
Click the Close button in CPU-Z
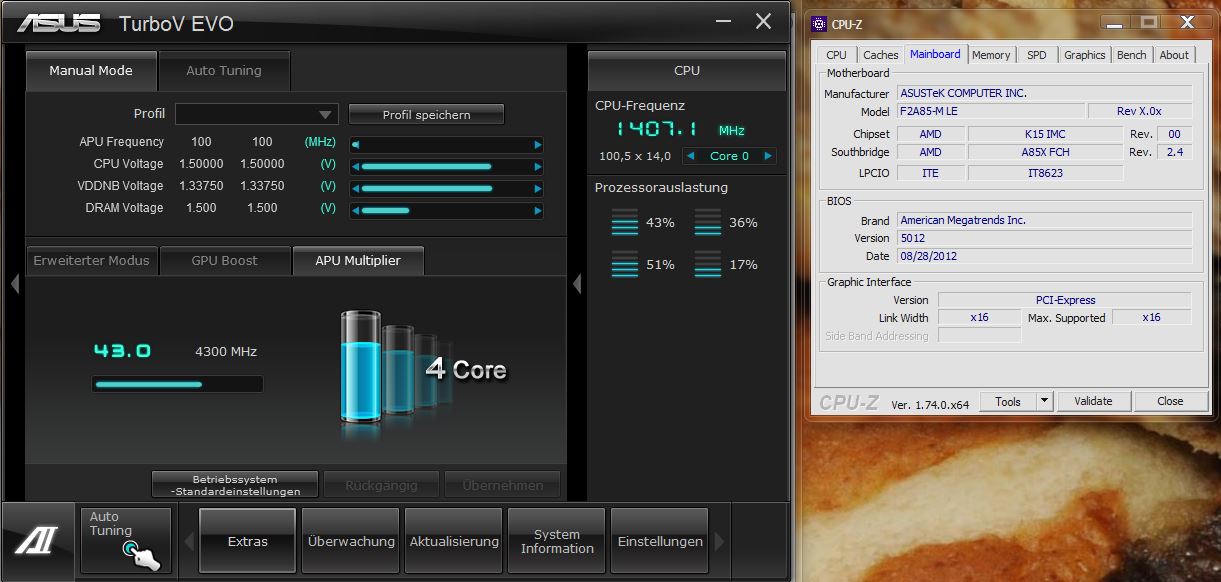pyautogui.click(x=1170, y=401)
